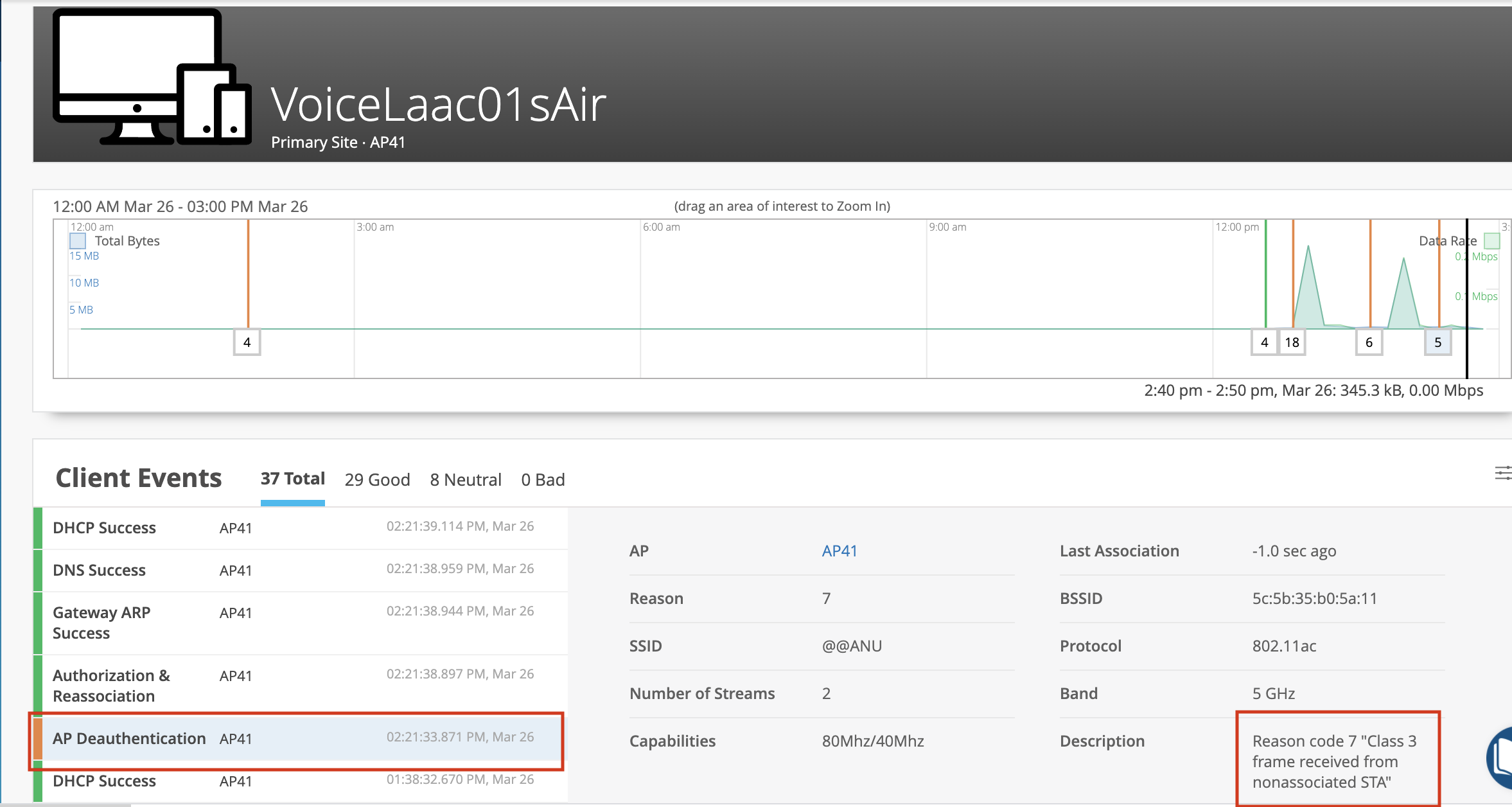Show the 8 Neutral events tab
The height and width of the screenshot is (807, 1512).
point(465,480)
